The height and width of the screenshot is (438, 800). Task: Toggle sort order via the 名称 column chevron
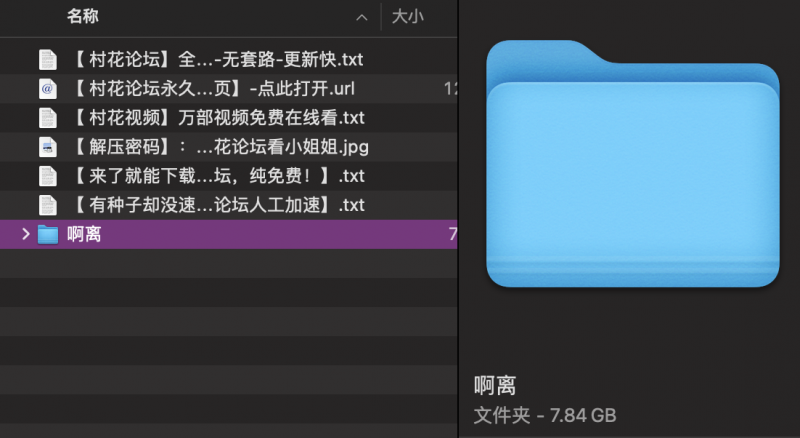pos(361,18)
